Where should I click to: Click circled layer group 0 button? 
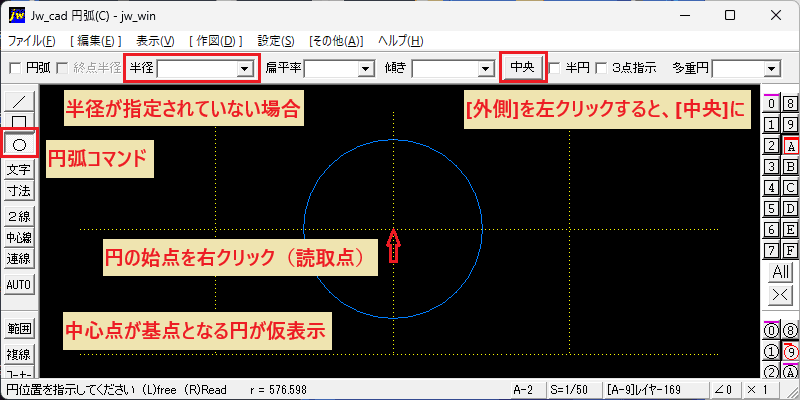pos(772,331)
